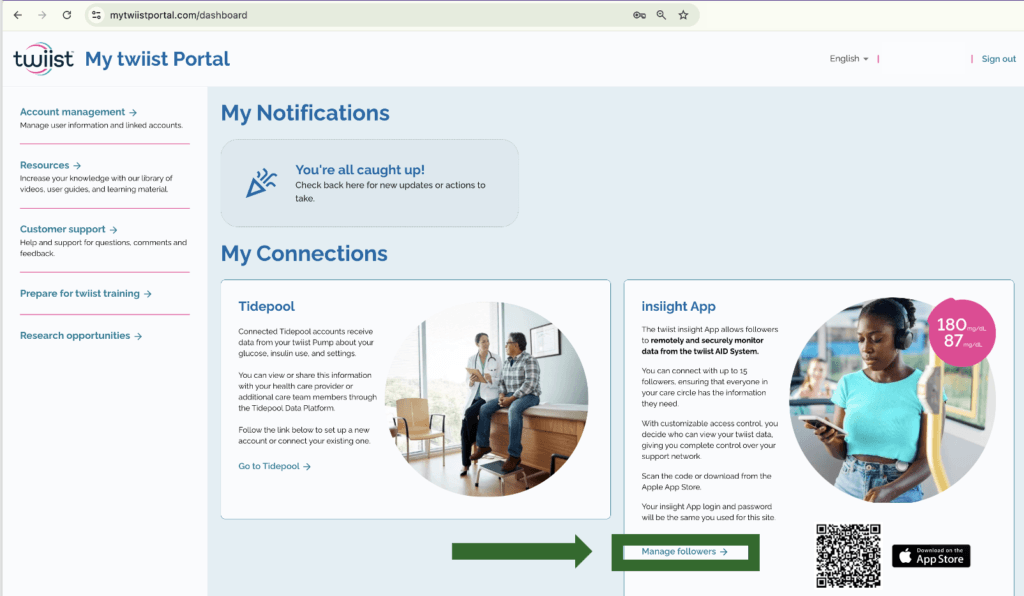Open Prepare for twiist training
Image resolution: width=1024 pixels, height=596 pixels.
click(86, 294)
